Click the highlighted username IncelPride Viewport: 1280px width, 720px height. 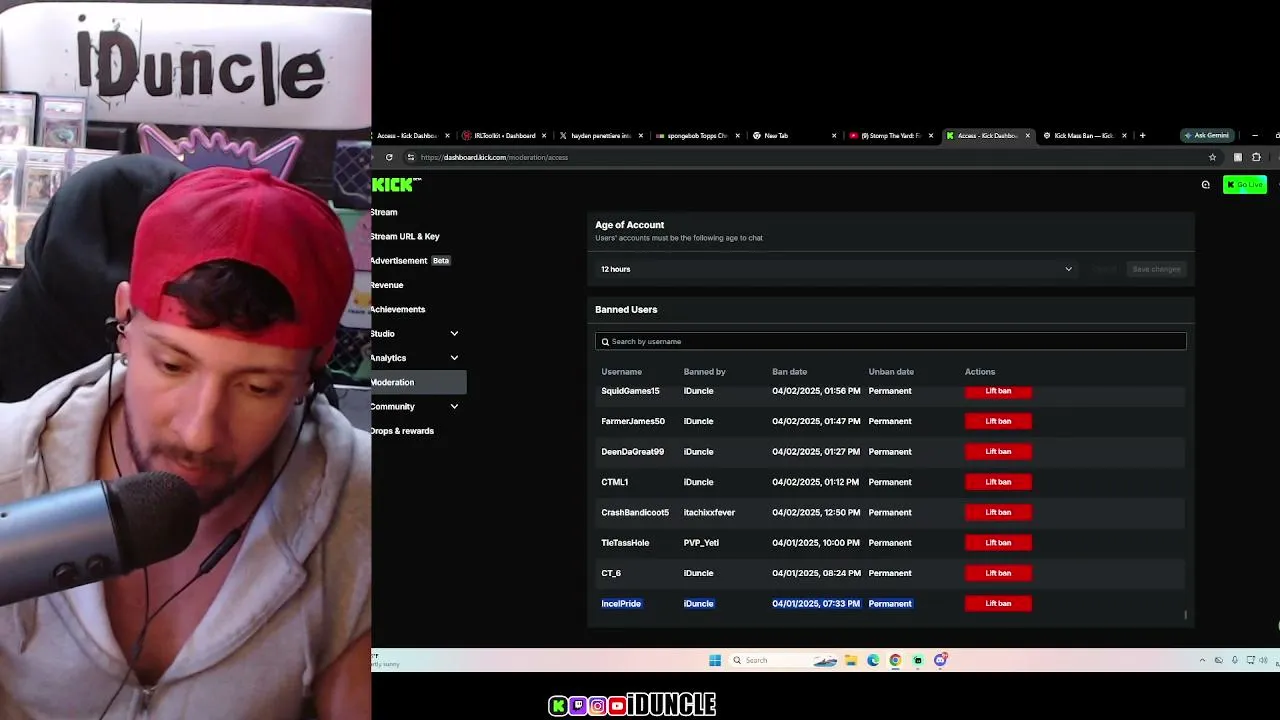pos(621,604)
